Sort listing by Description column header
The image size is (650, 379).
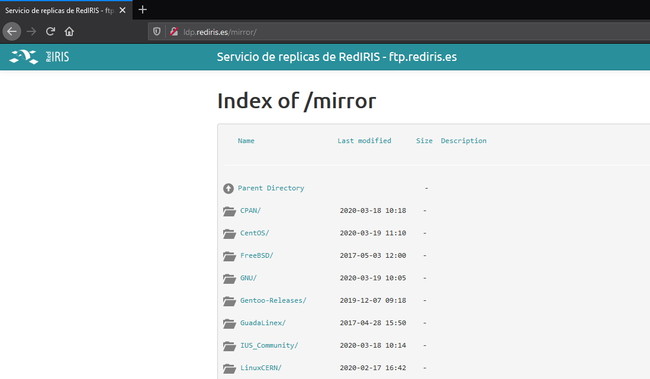coord(463,141)
